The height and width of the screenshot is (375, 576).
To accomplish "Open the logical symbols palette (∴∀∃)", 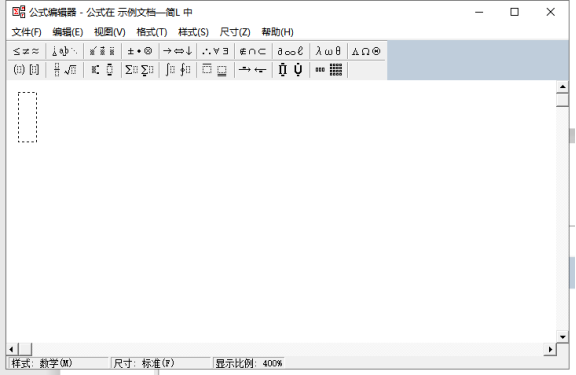I will pos(215,51).
